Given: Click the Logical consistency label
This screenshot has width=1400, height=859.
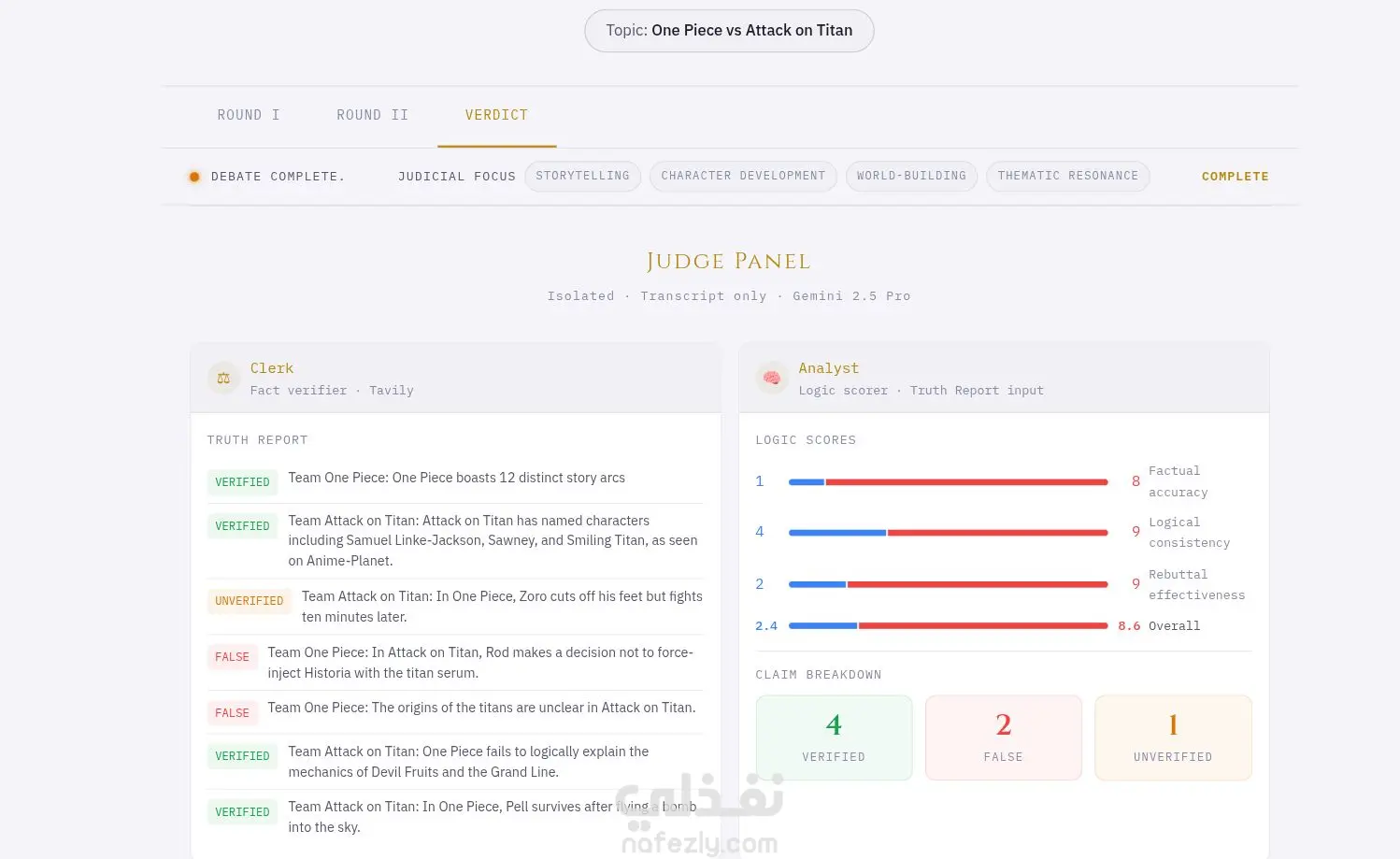Looking at the screenshot, I should coord(1190,533).
